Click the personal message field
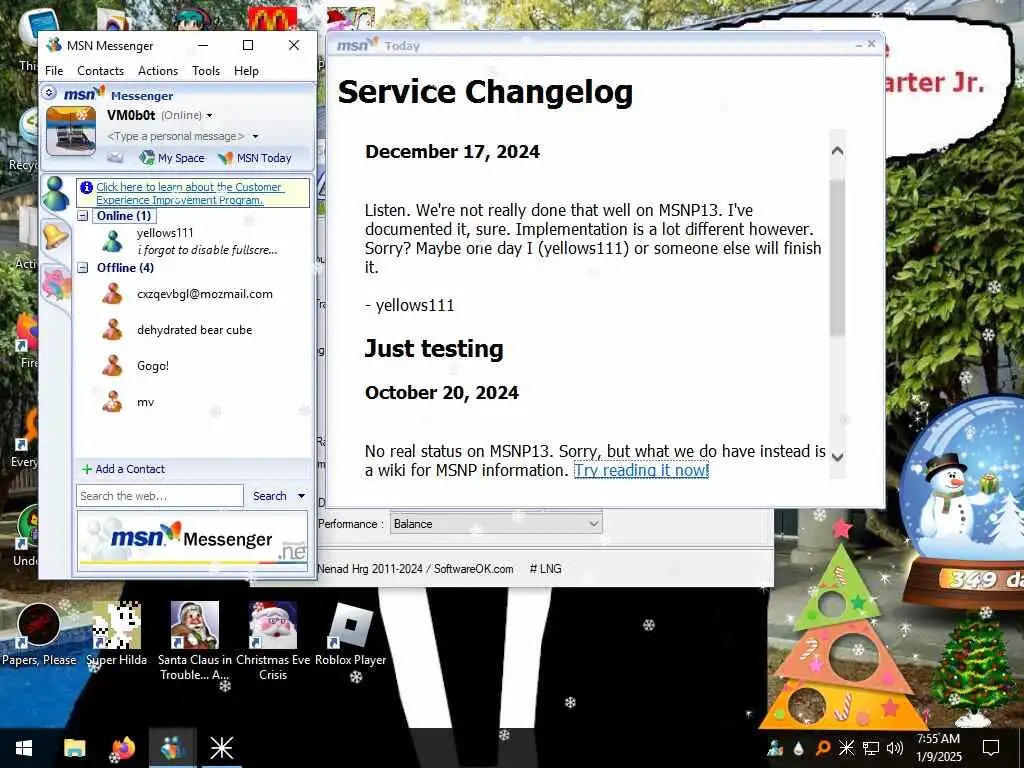This screenshot has height=768, width=1024. pos(175,136)
